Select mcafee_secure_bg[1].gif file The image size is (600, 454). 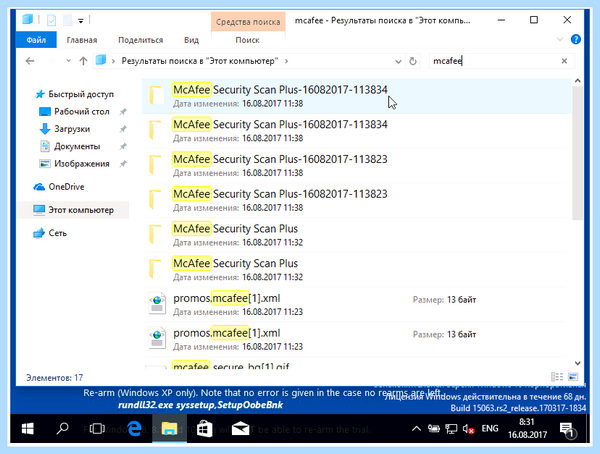click(231, 365)
